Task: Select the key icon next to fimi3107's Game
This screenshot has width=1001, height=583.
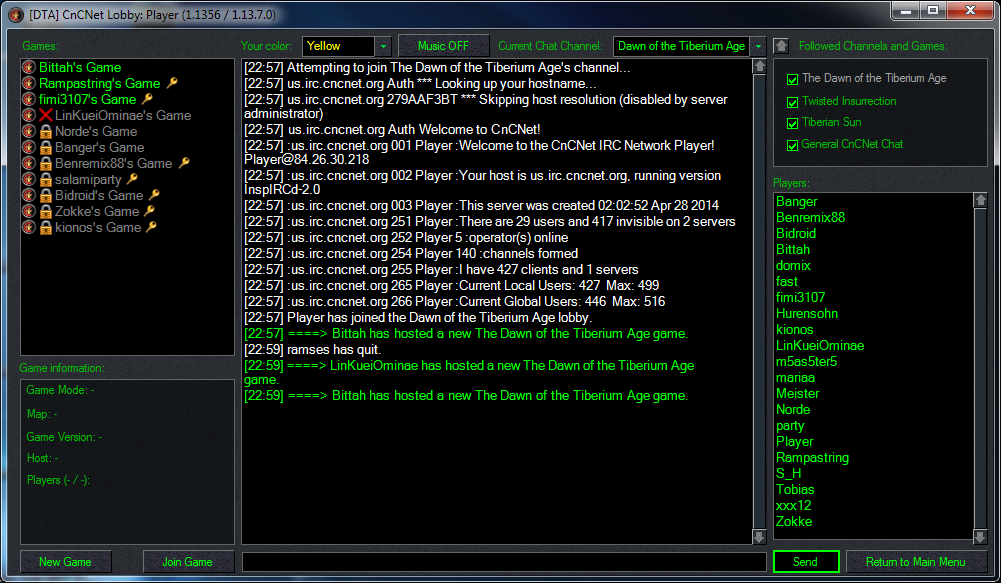Action: tap(147, 99)
